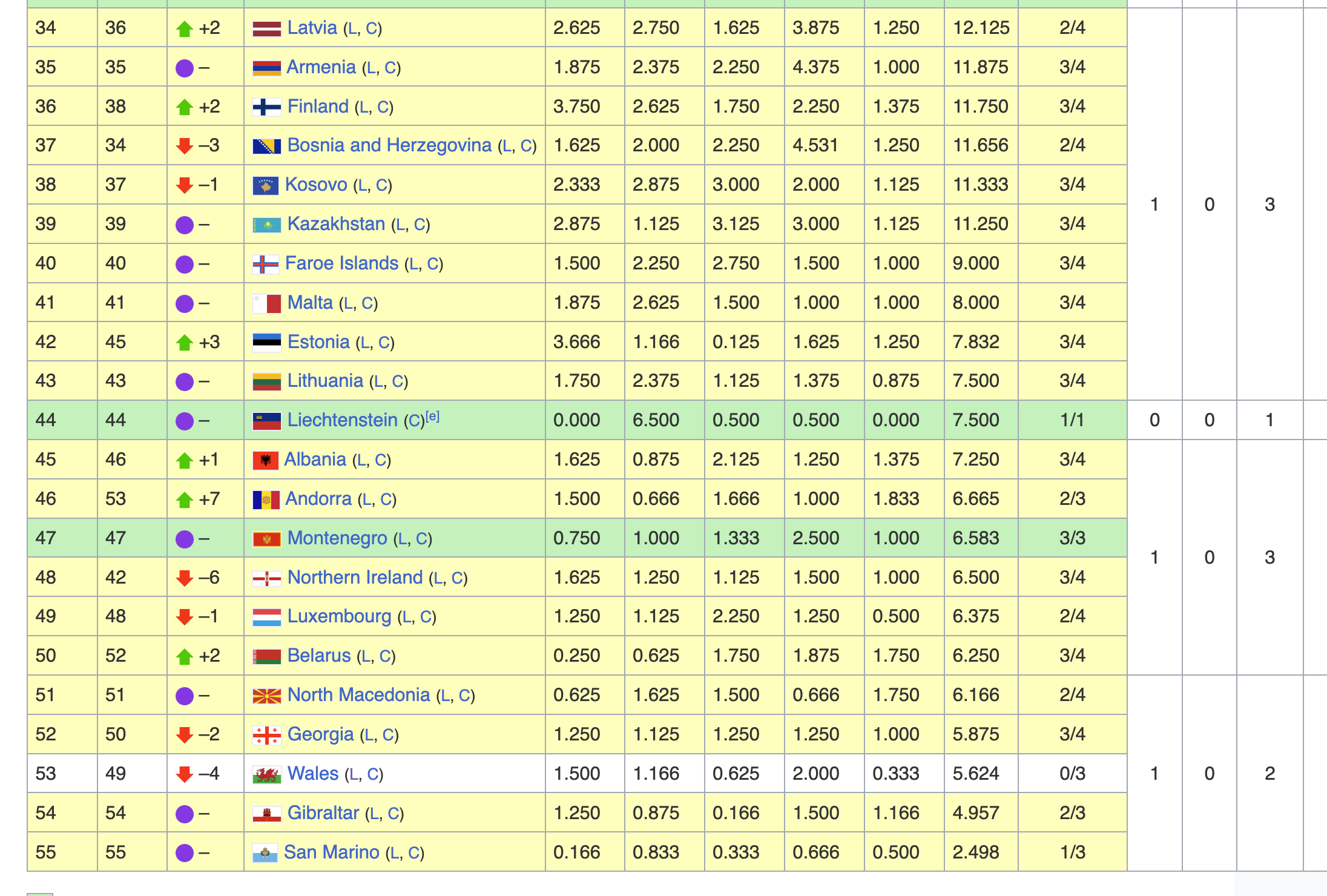Click the 0/3 teams cell for Wales
This screenshot has height=896, width=1327.
(x=1072, y=774)
